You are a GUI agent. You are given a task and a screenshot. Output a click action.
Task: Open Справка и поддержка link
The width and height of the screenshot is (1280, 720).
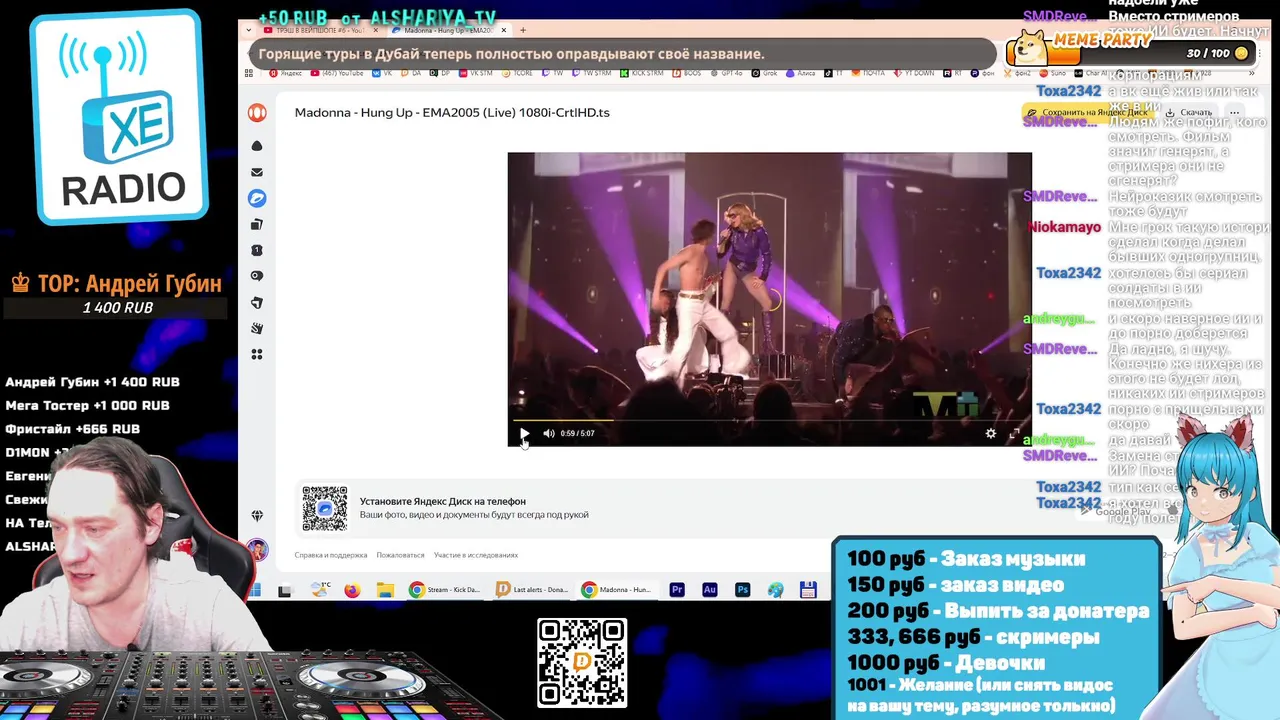(x=331, y=555)
